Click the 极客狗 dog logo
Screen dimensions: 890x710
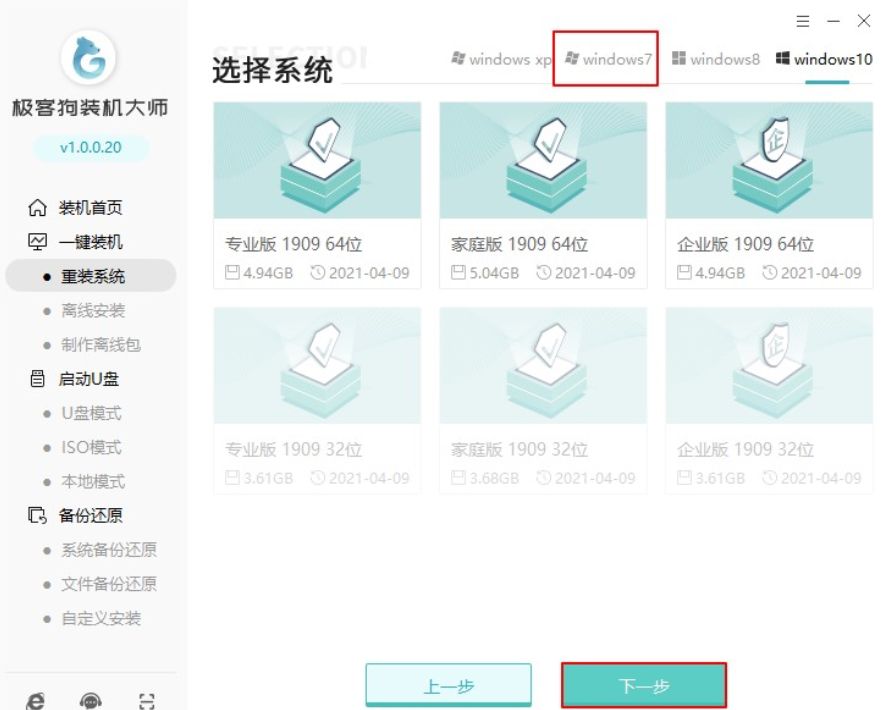click(89, 58)
